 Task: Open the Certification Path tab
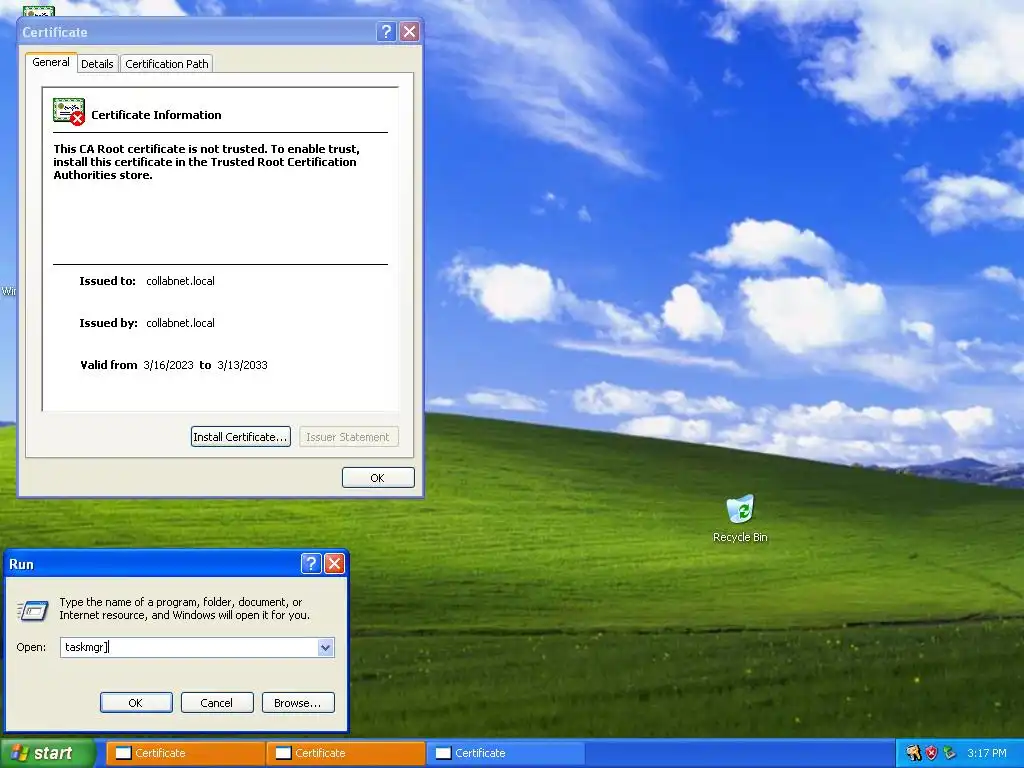point(167,64)
